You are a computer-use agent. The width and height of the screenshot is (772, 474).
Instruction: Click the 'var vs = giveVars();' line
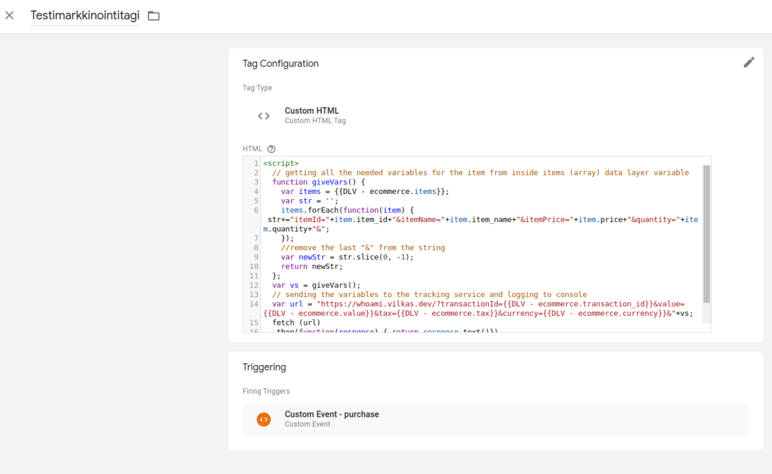[x=316, y=285]
